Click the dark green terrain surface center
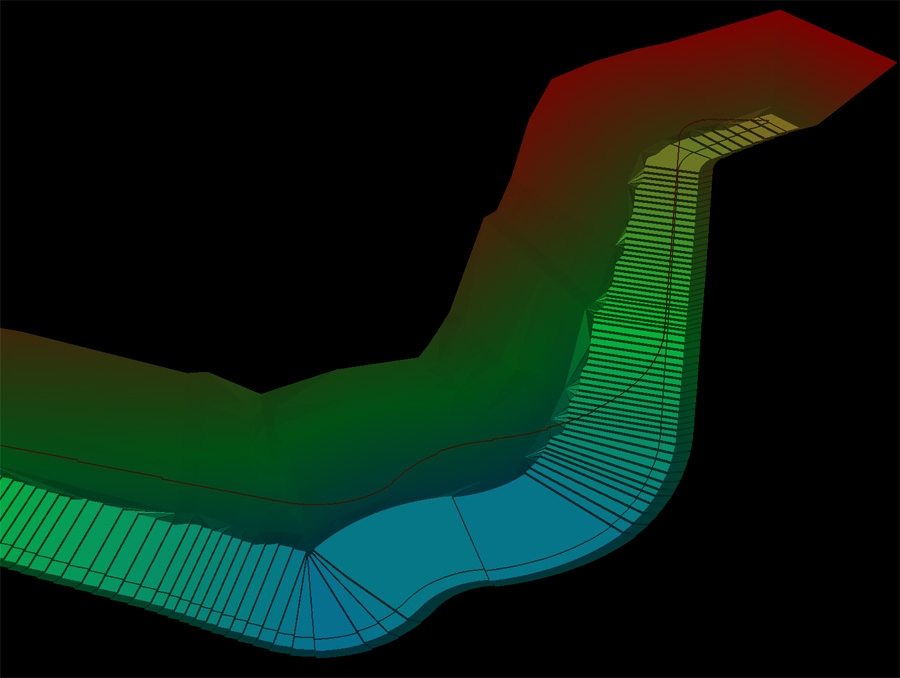The image size is (900, 678). (x=330, y=430)
